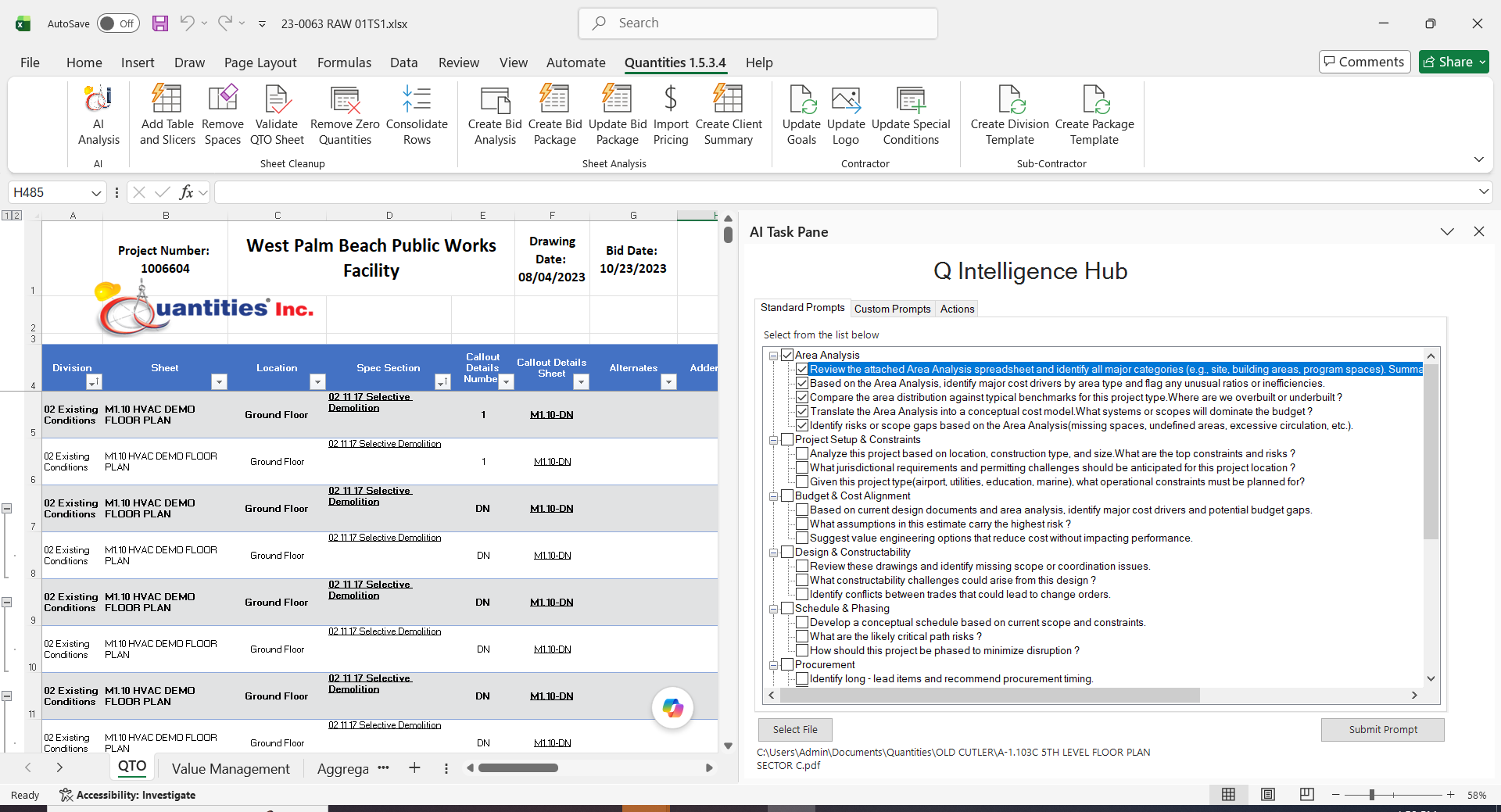Click the prompt list horizontal scrollbar thumb
This screenshot has width=1501, height=812.
[989, 695]
